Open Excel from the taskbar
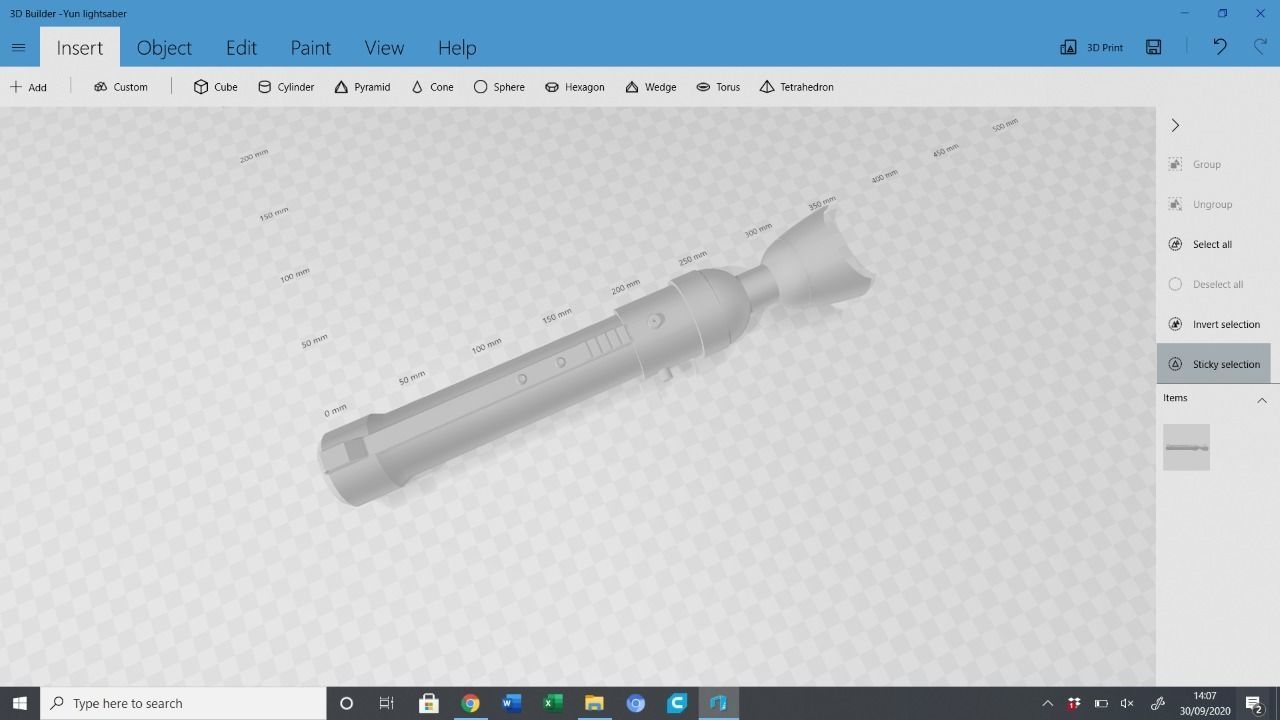The image size is (1280, 720). [x=552, y=703]
